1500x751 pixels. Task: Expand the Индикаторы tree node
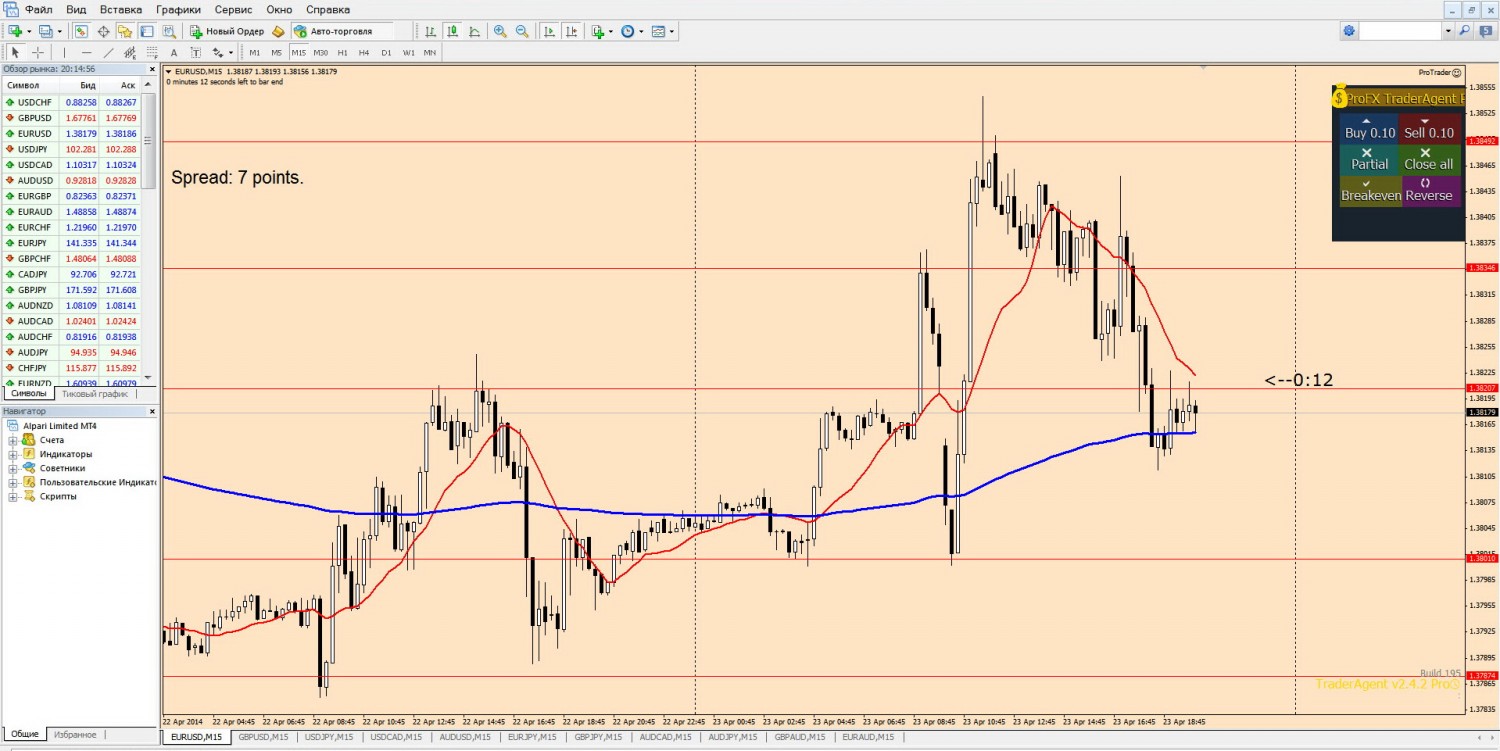13,454
